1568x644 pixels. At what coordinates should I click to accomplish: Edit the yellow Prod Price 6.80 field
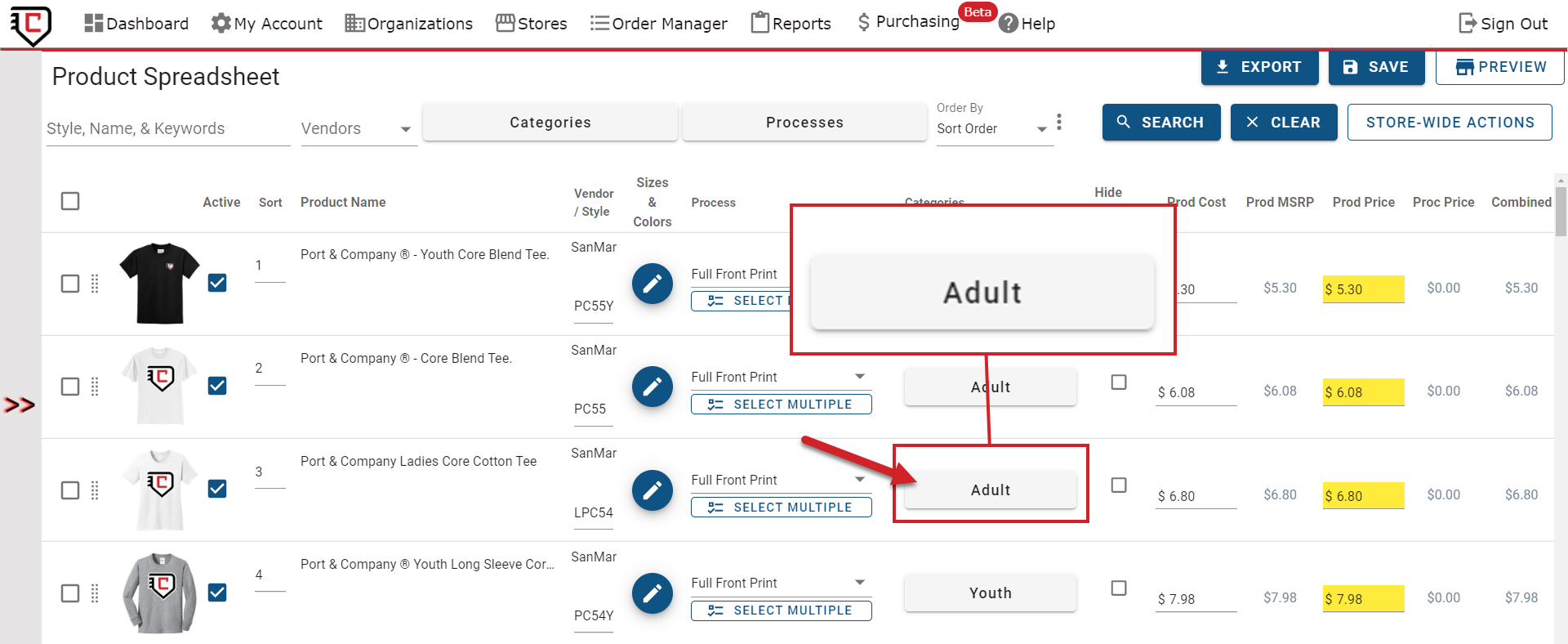[x=1363, y=496]
